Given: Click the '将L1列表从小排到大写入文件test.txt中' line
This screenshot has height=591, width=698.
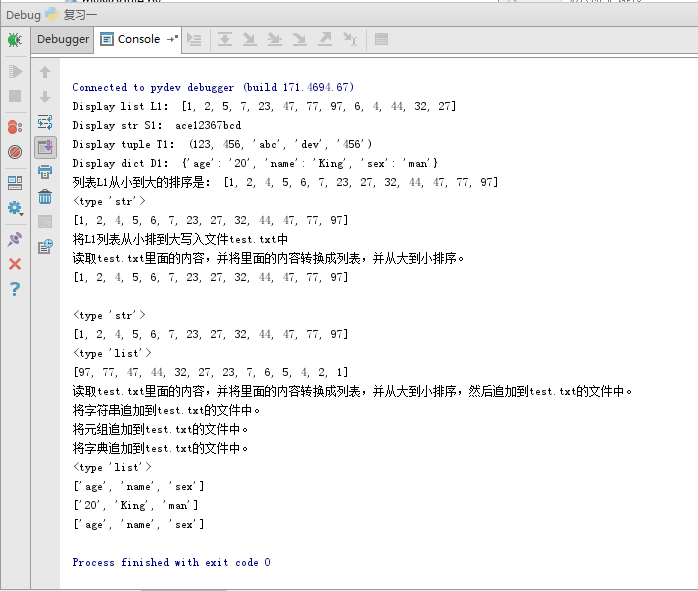Looking at the screenshot, I should pyautogui.click(x=180, y=239).
